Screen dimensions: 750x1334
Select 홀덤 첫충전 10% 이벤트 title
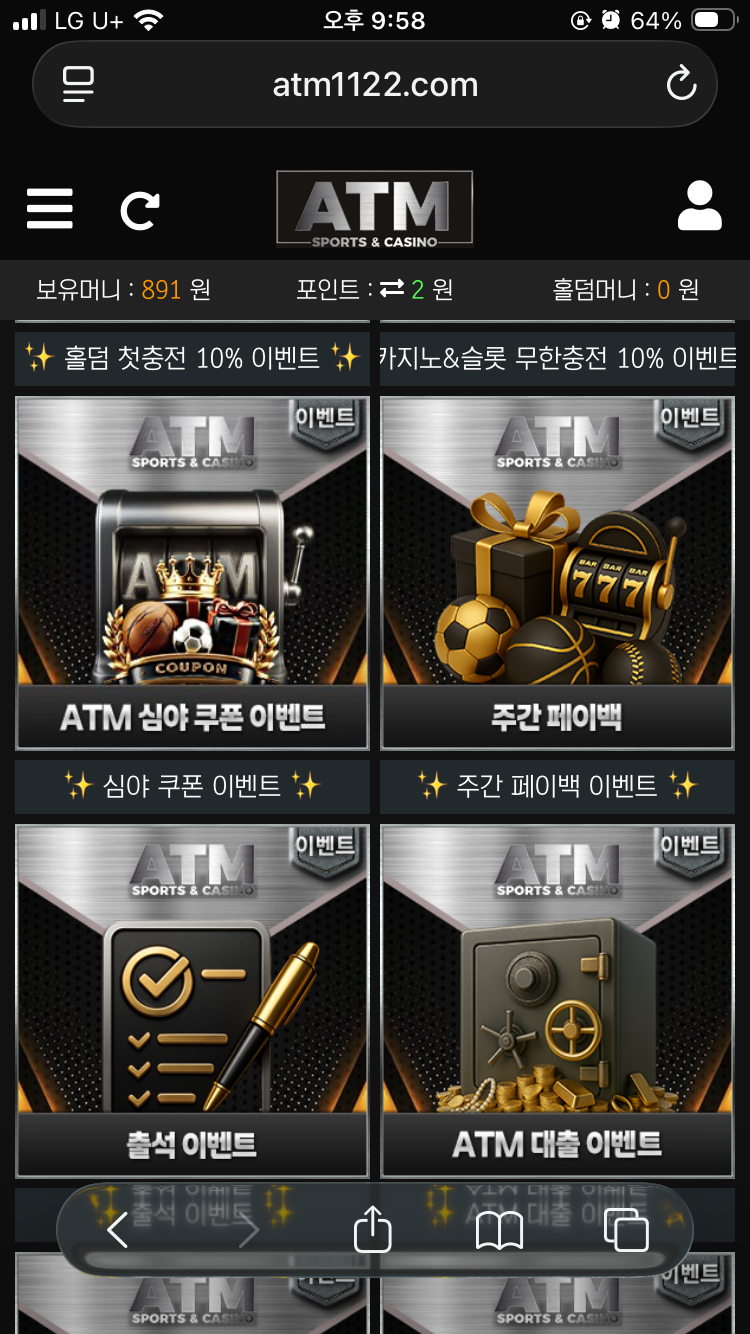pyautogui.click(x=192, y=358)
